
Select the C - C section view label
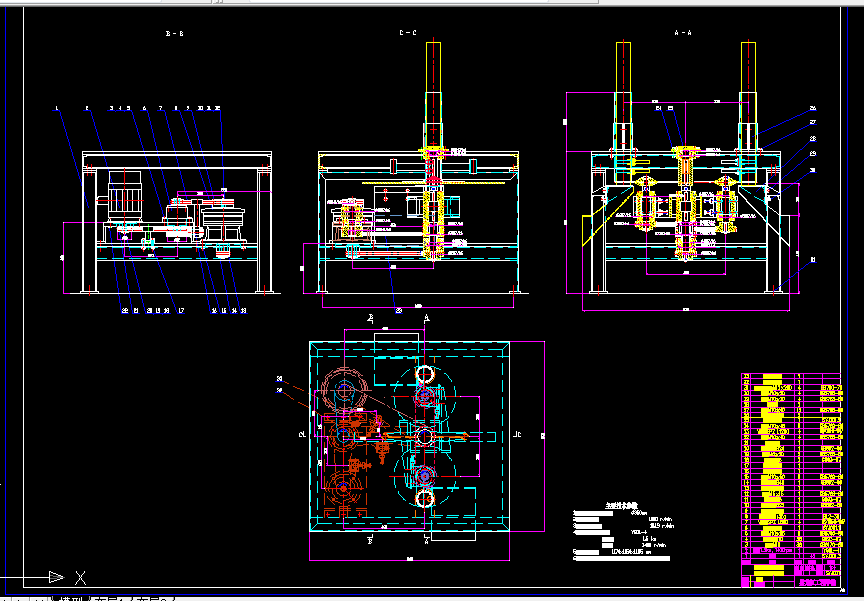coord(408,33)
